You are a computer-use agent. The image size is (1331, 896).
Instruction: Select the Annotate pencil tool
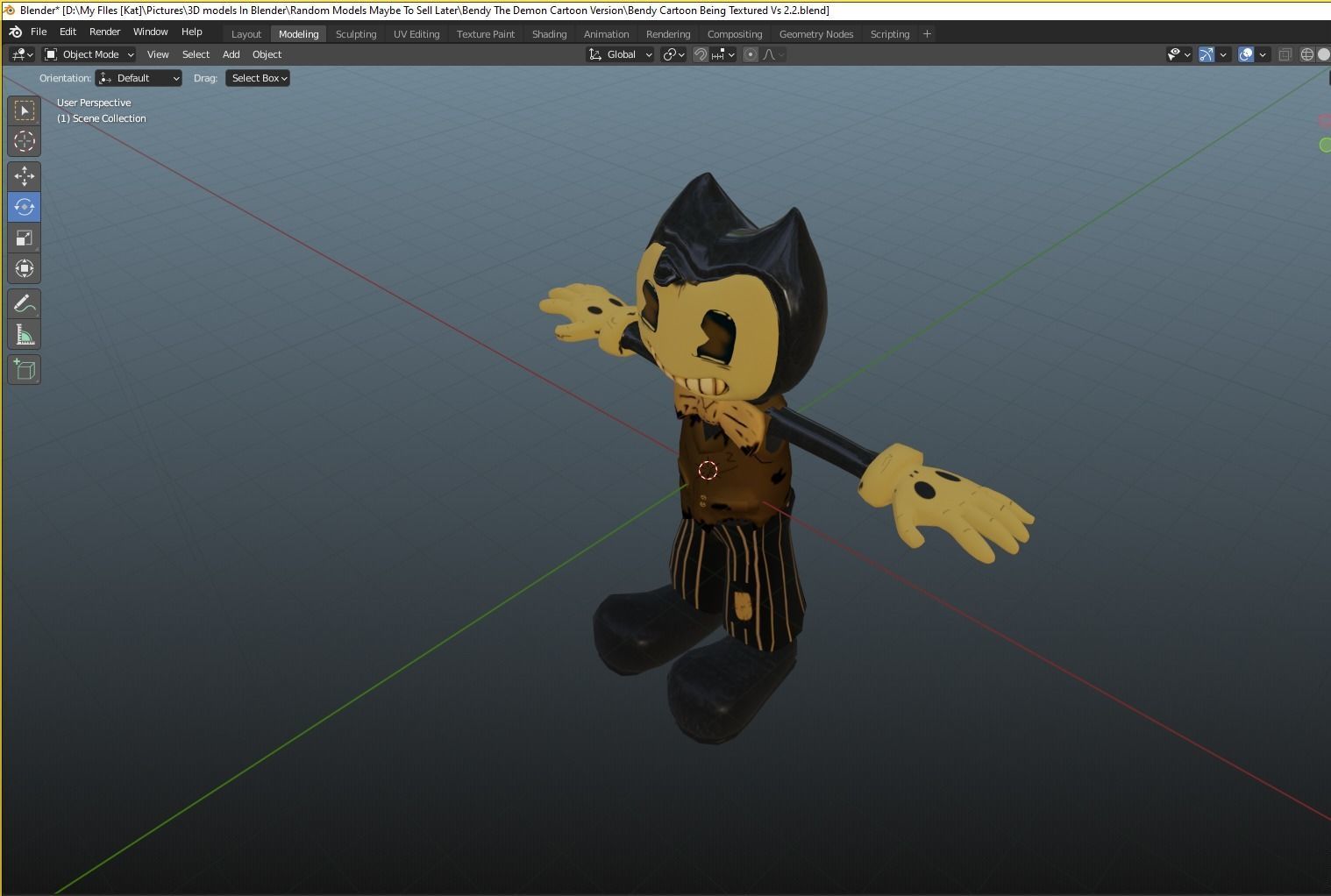(x=25, y=303)
